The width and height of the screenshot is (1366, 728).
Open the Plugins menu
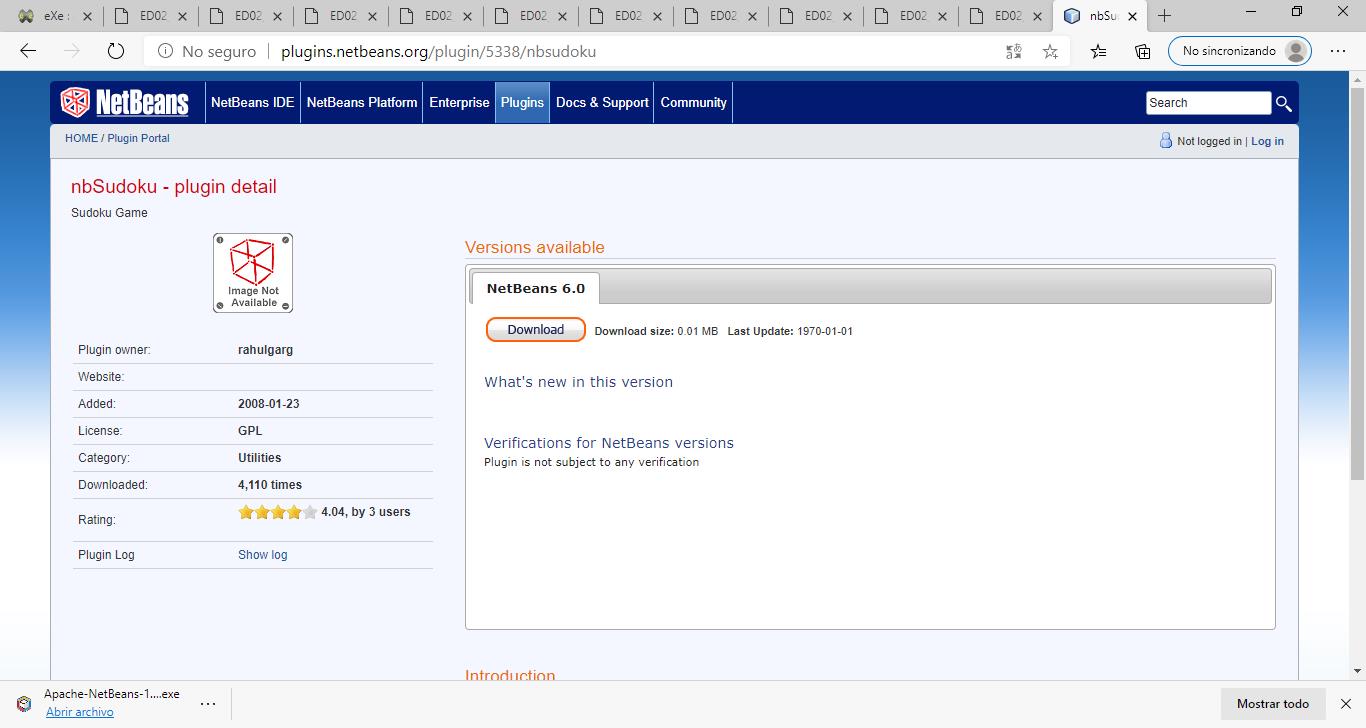[522, 102]
